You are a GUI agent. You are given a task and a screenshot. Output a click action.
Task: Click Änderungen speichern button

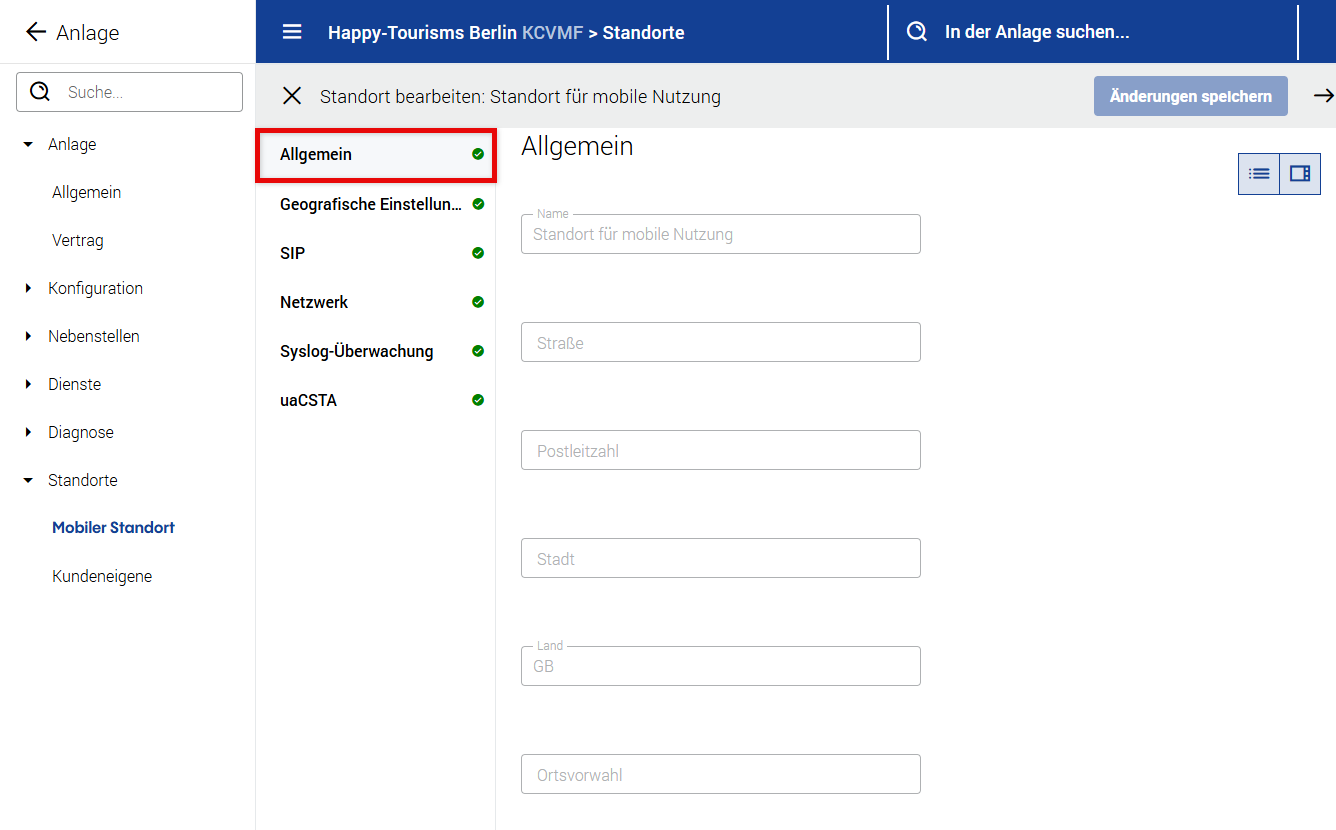click(x=1190, y=96)
